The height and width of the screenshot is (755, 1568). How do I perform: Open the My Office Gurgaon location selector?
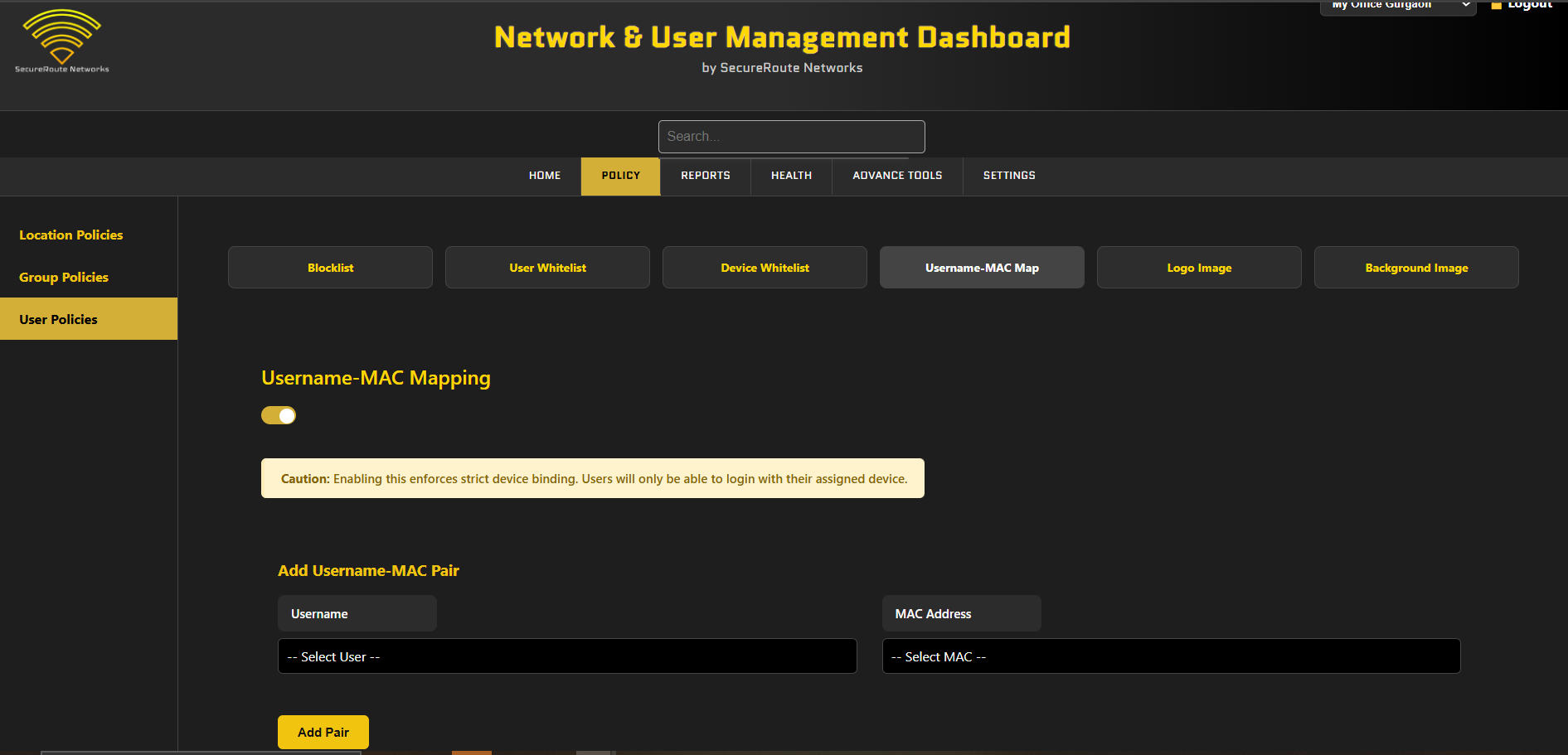1397,7
